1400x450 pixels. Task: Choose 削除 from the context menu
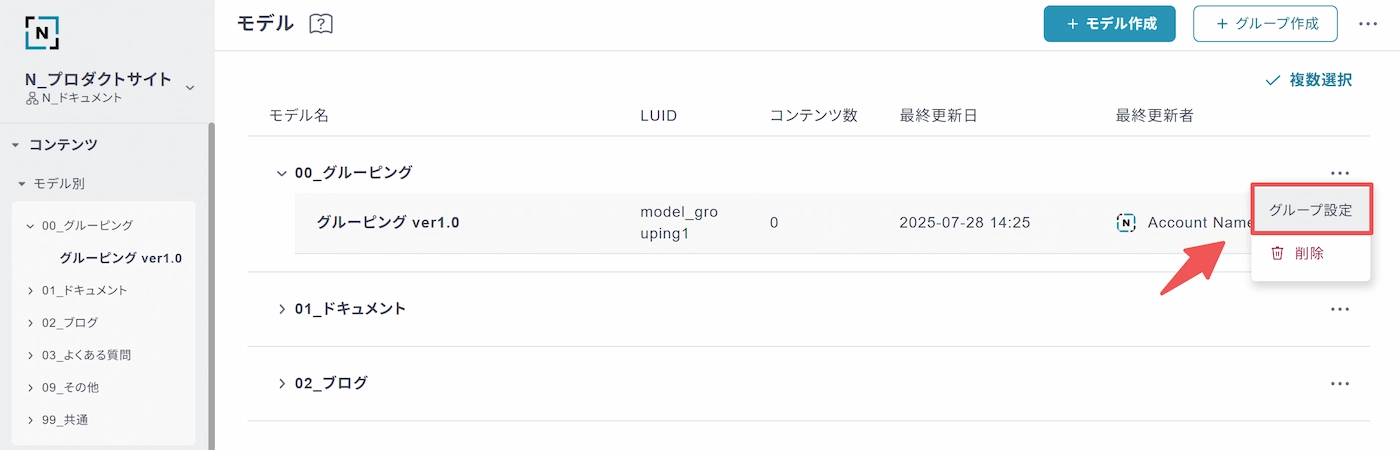pos(1310,254)
